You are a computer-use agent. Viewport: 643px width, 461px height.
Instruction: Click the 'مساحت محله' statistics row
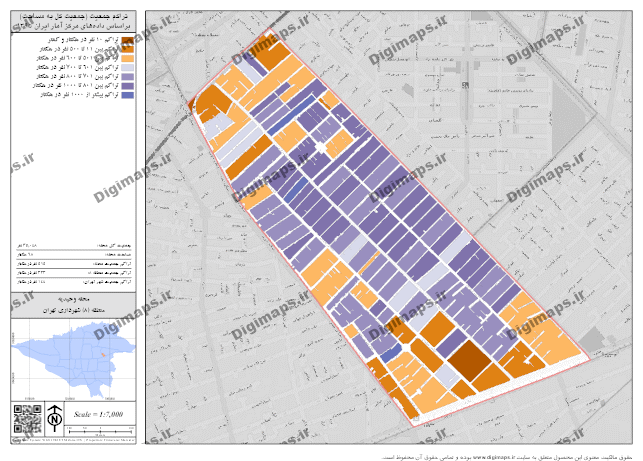(73, 254)
